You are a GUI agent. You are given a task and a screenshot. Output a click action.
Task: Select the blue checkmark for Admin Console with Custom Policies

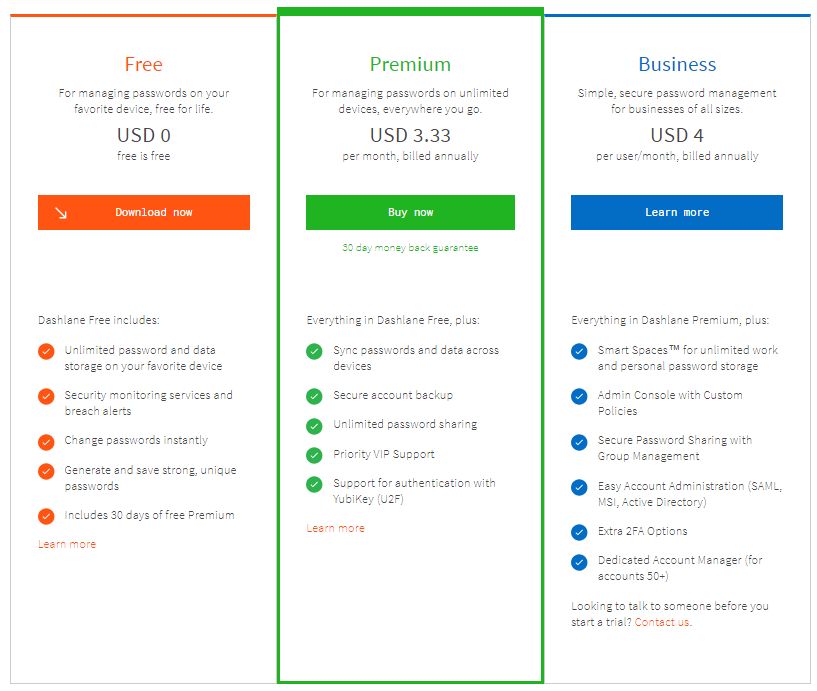tap(579, 397)
